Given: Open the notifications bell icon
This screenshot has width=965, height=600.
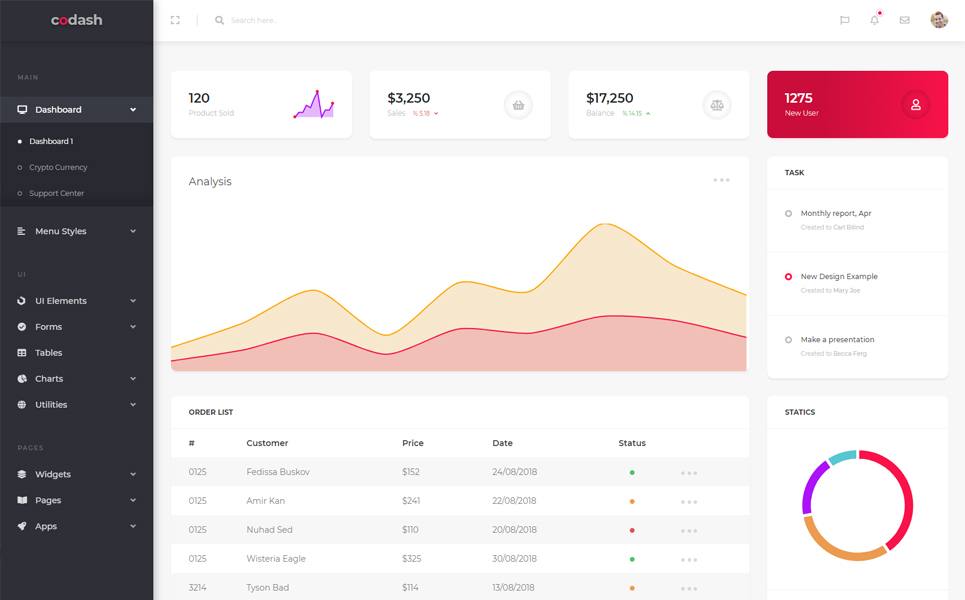Looking at the screenshot, I should coord(873,20).
